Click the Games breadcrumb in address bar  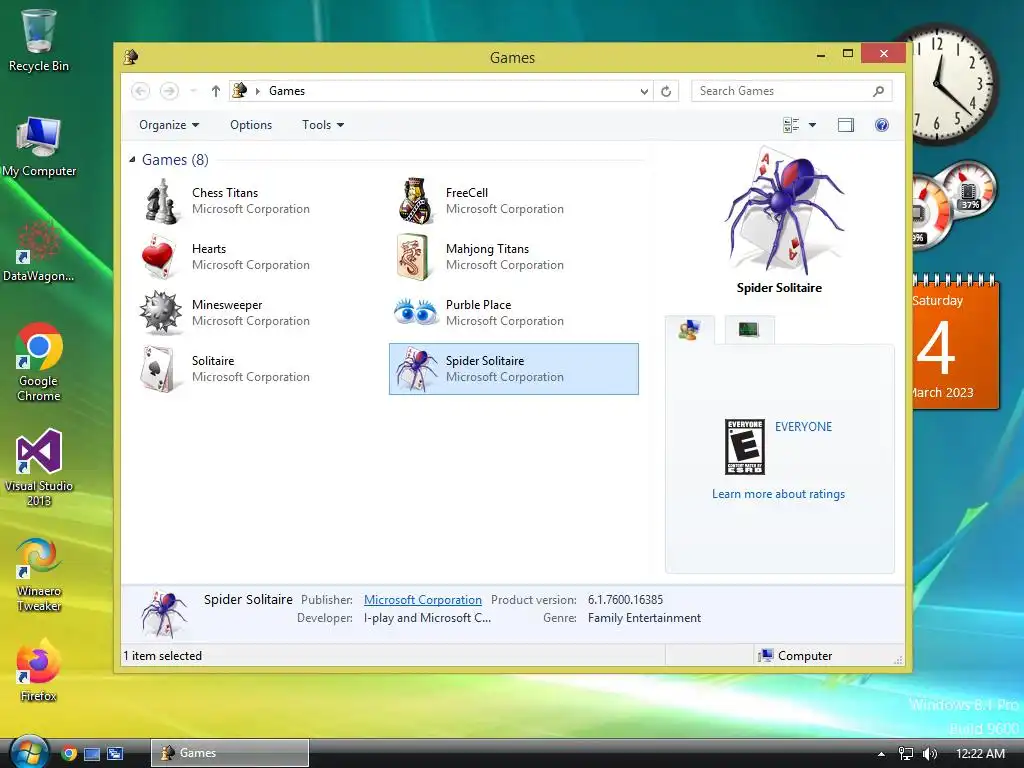click(287, 91)
